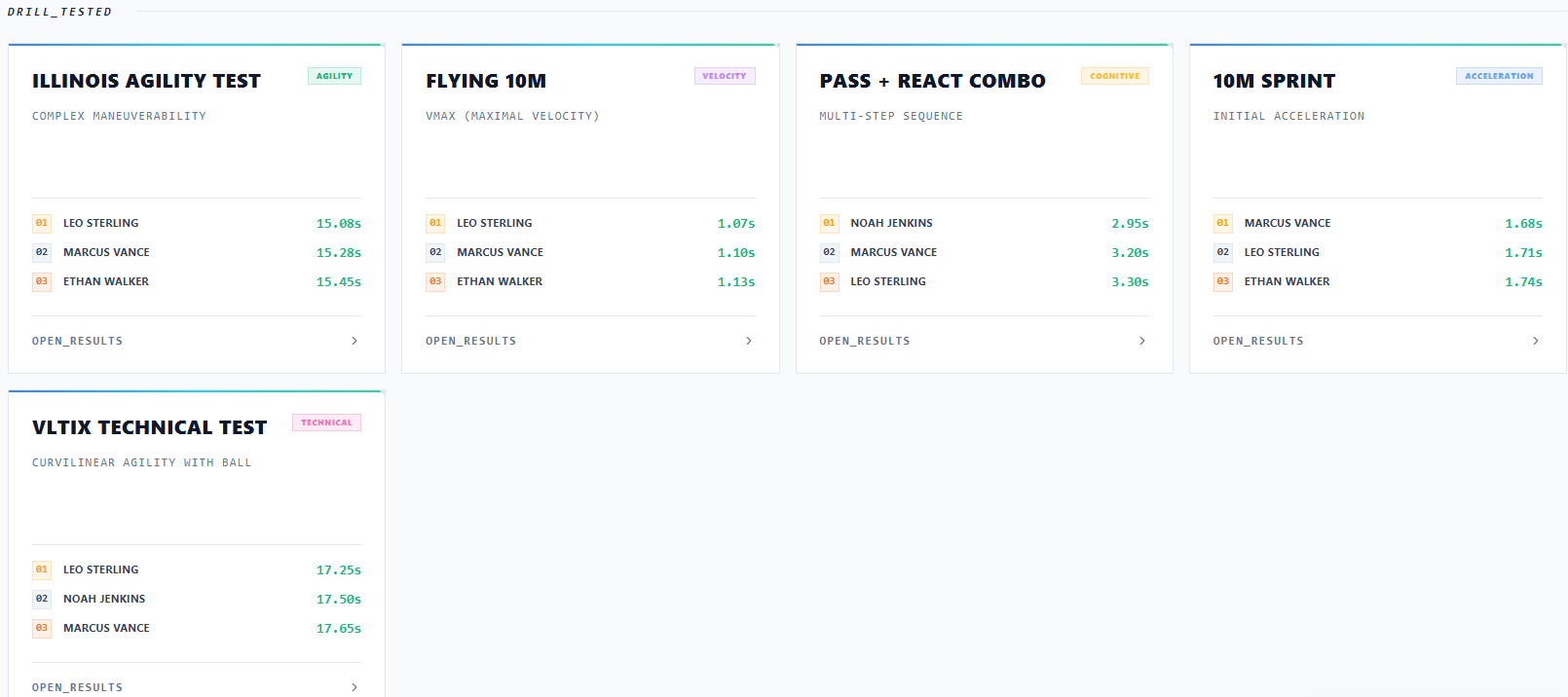Select rank 01 badge in Flying 10M
Screen dimensions: 1568x697
tap(435, 223)
